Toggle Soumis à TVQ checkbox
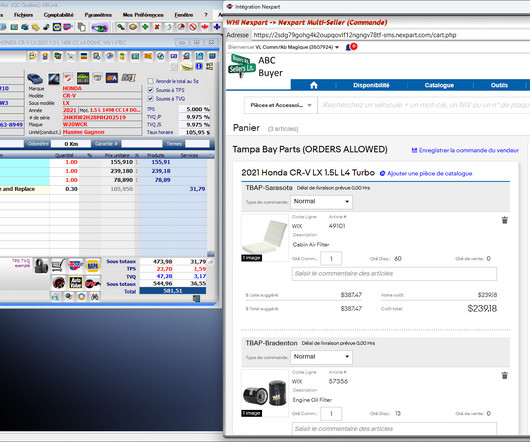530x442 pixels. click(x=150, y=99)
